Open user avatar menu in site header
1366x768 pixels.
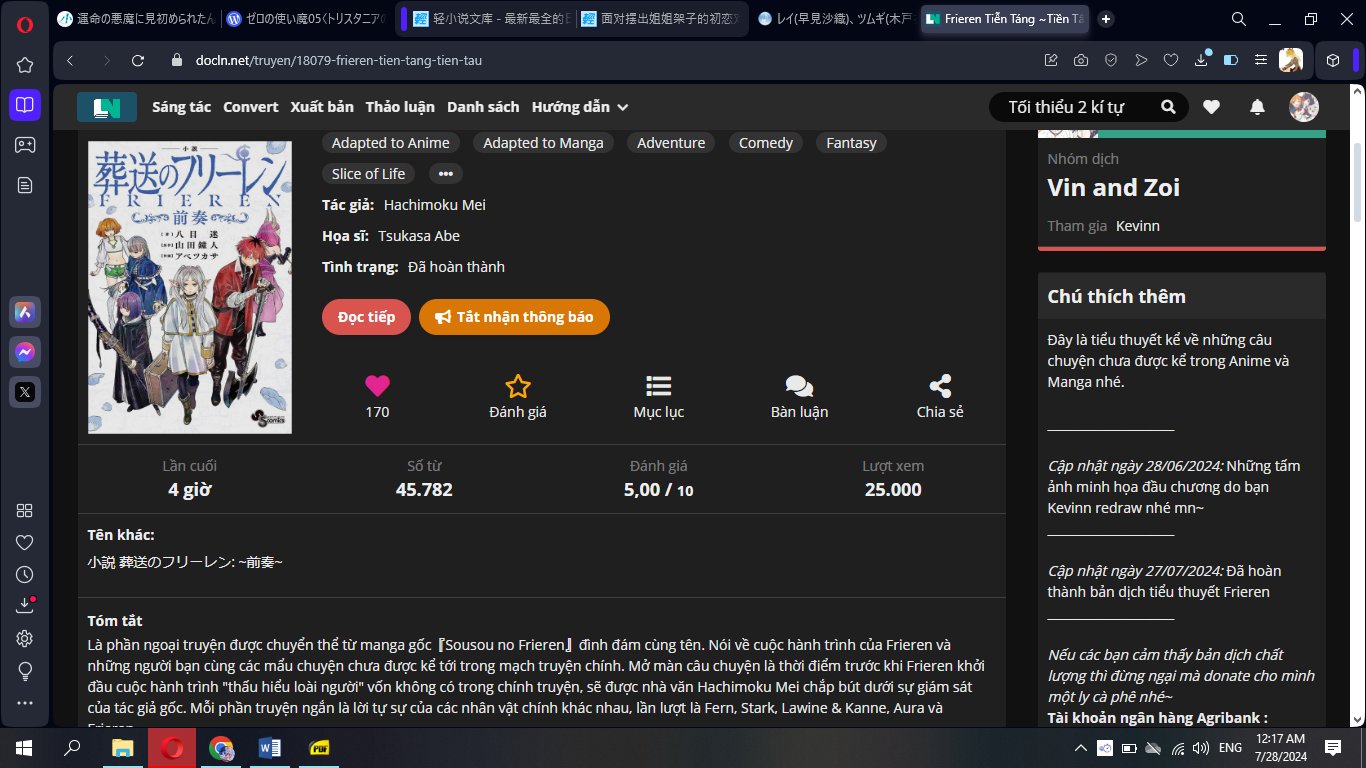(1304, 107)
